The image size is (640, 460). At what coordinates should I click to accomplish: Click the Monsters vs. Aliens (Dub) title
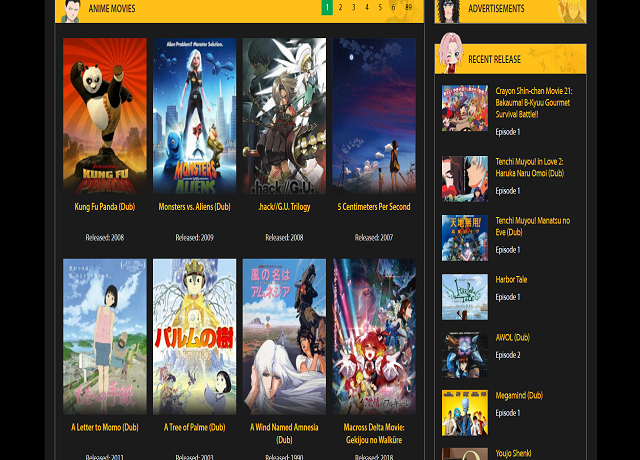[x=195, y=207]
